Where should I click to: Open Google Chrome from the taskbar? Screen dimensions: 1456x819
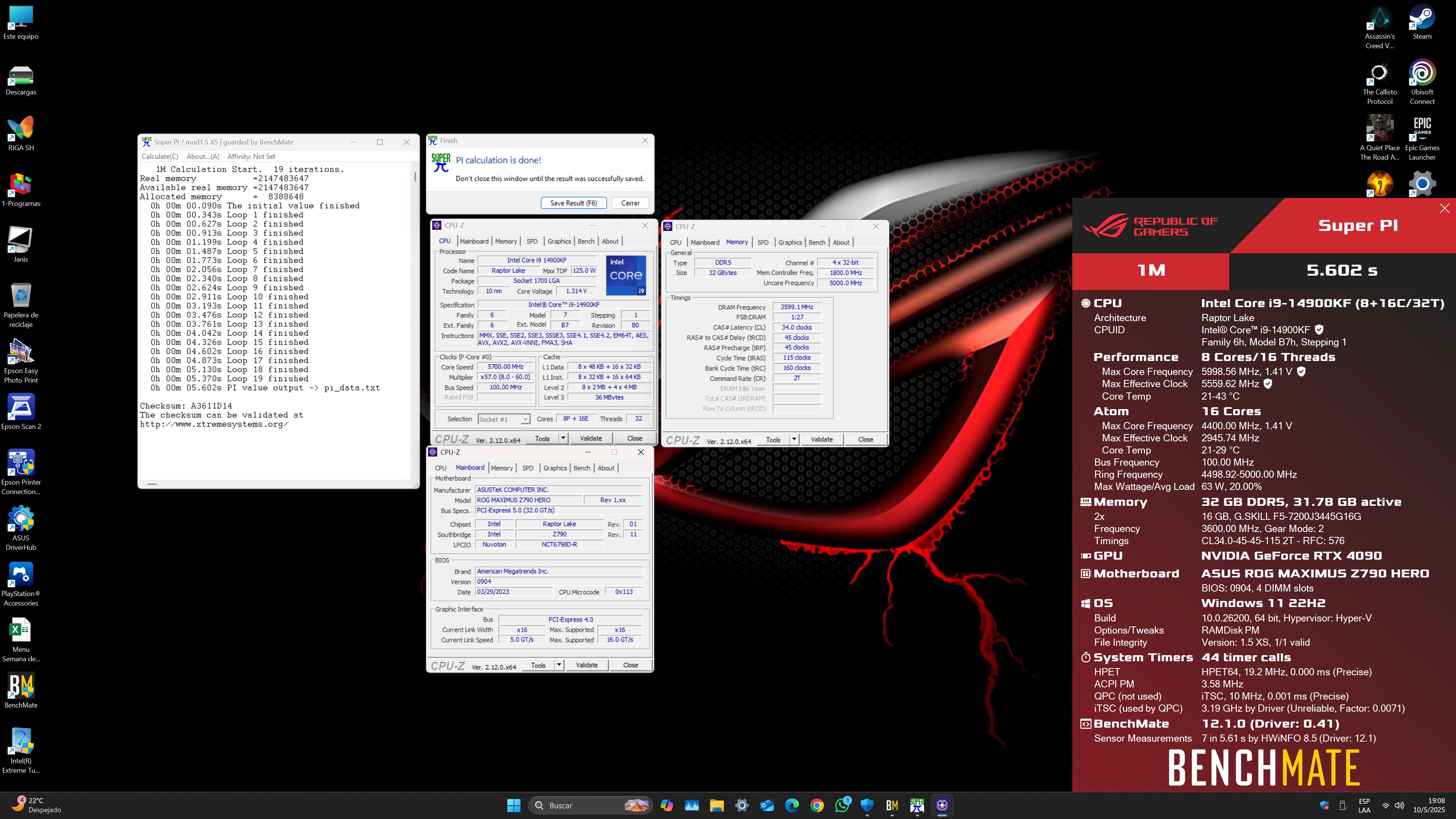click(x=817, y=805)
